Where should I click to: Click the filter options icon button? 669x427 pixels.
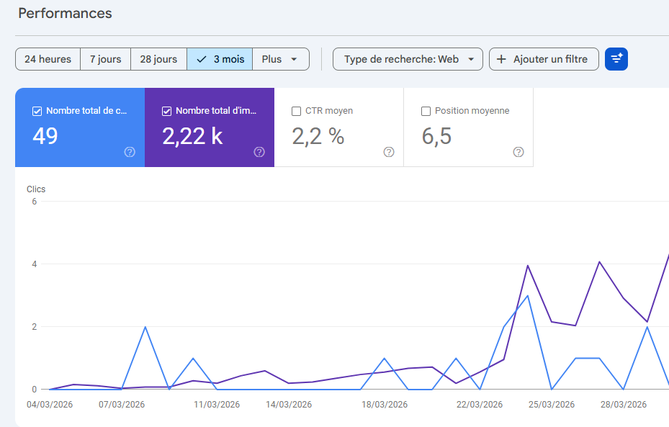pyautogui.click(x=617, y=59)
